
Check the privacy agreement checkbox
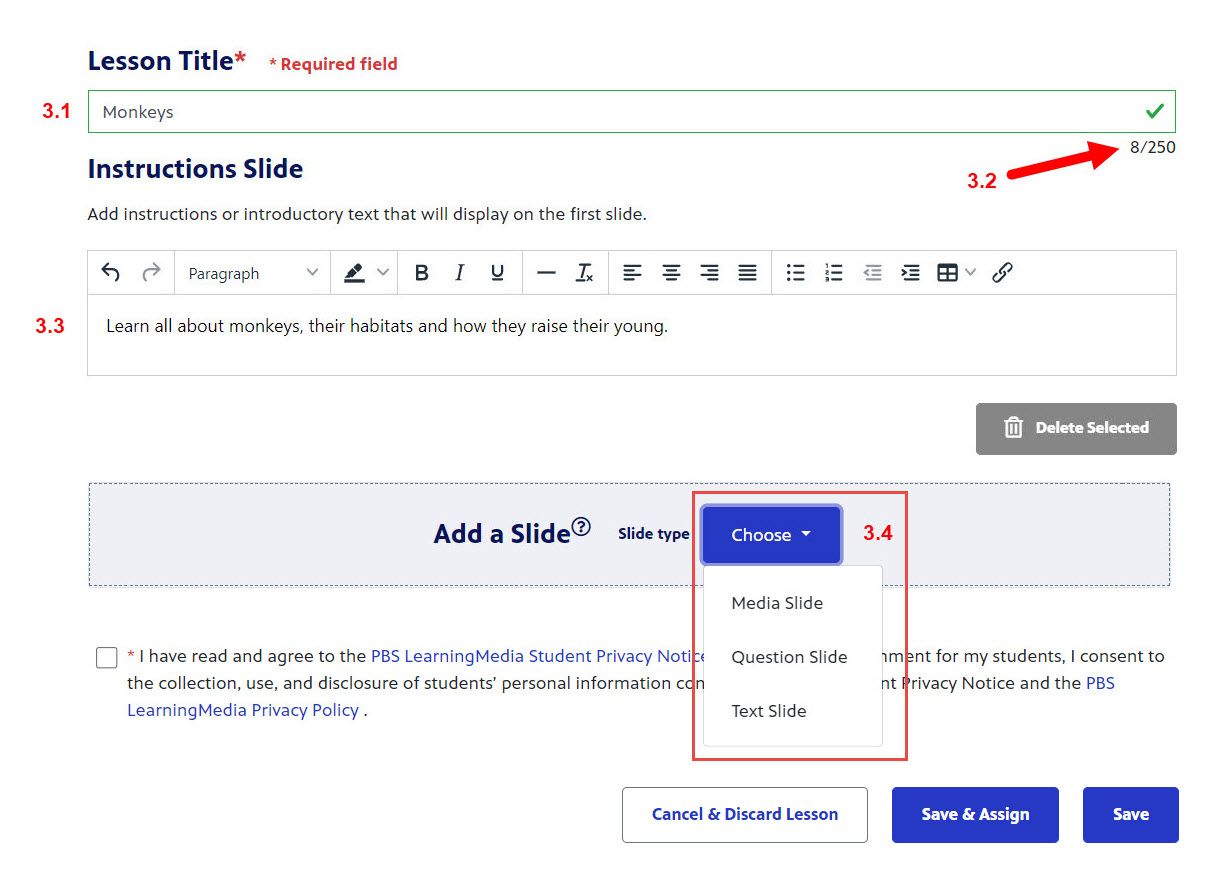[107, 658]
